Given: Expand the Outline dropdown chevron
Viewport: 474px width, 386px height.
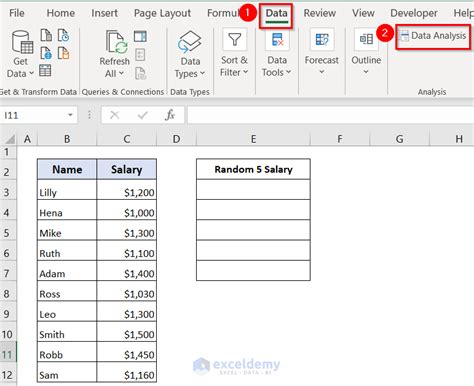Looking at the screenshot, I should tap(366, 72).
